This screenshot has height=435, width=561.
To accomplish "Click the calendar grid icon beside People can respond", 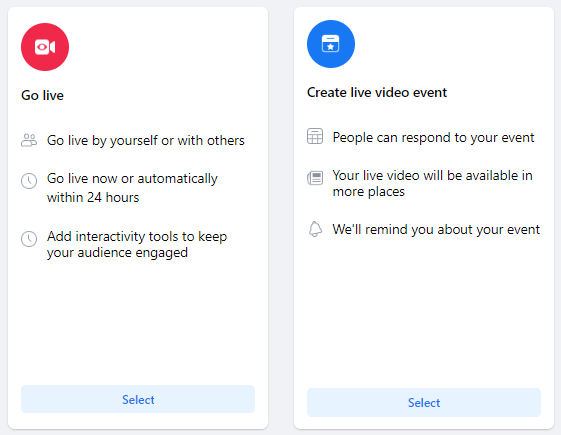I will tap(315, 136).
